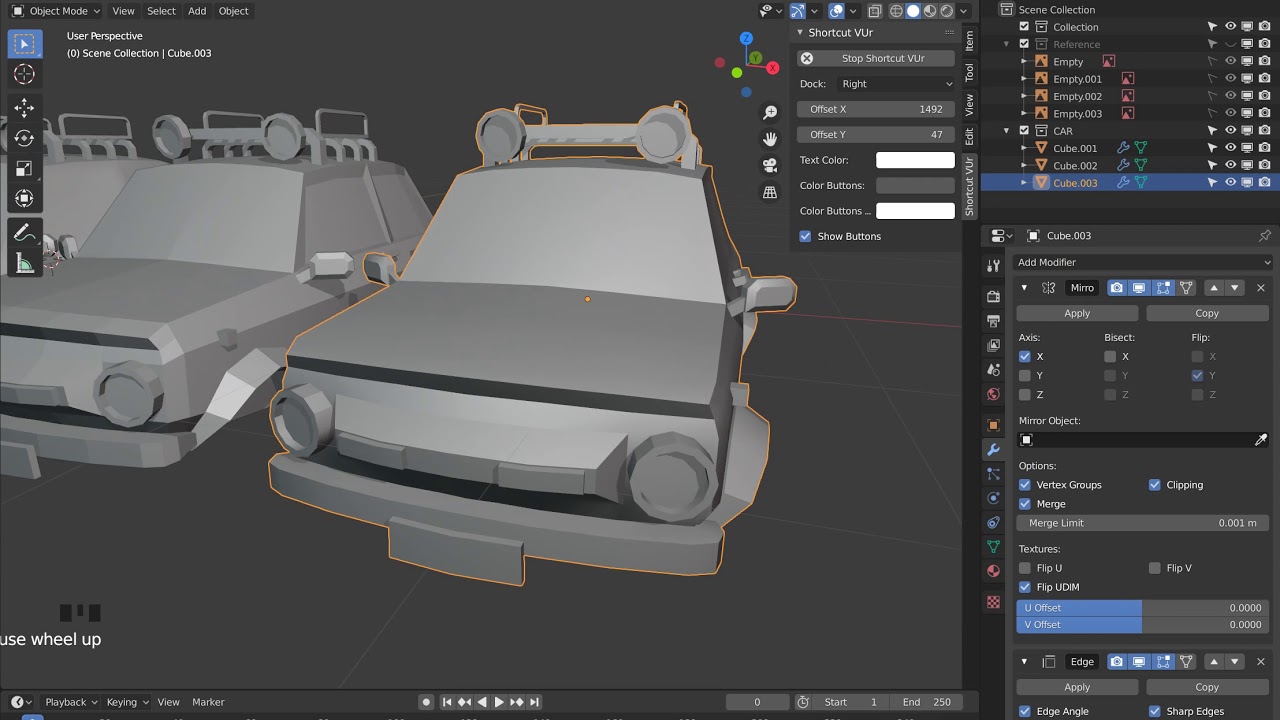Collapse the CAR collection in outliner
Screen dimensions: 1280x720
(x=1008, y=131)
